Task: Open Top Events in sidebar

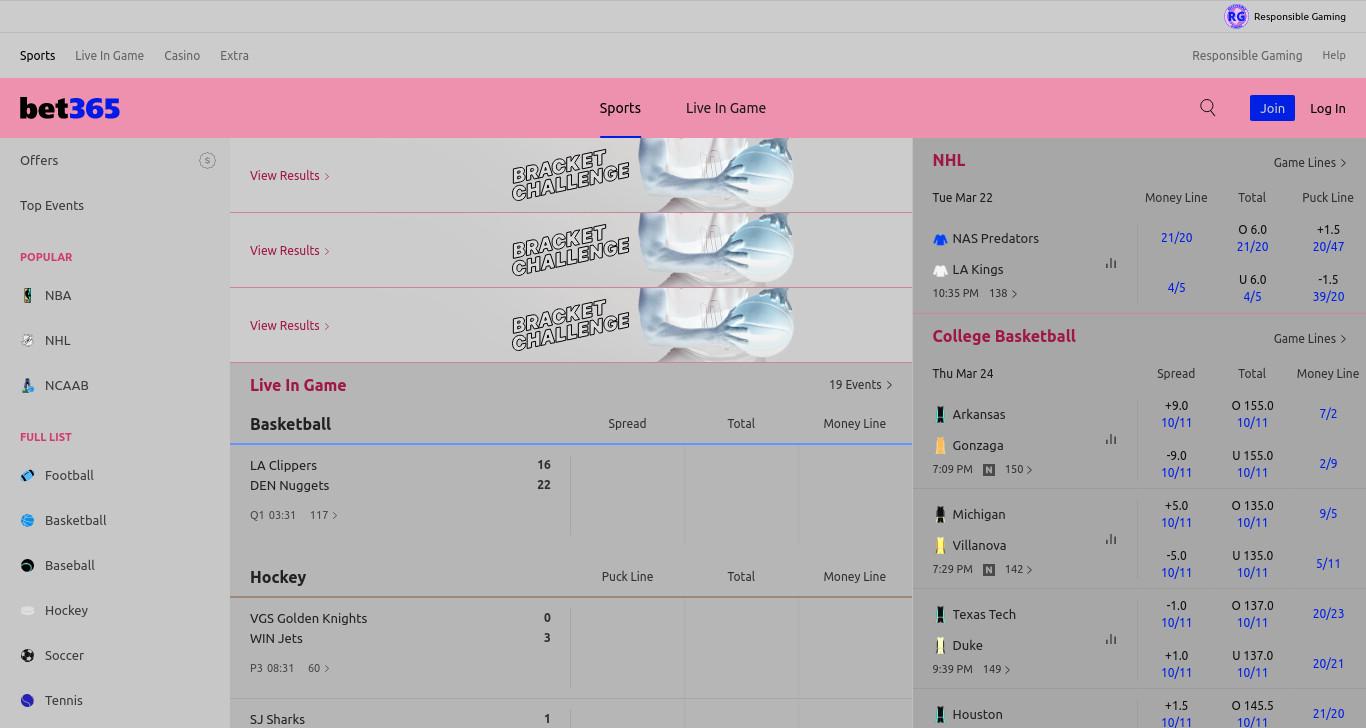Action: click(52, 205)
